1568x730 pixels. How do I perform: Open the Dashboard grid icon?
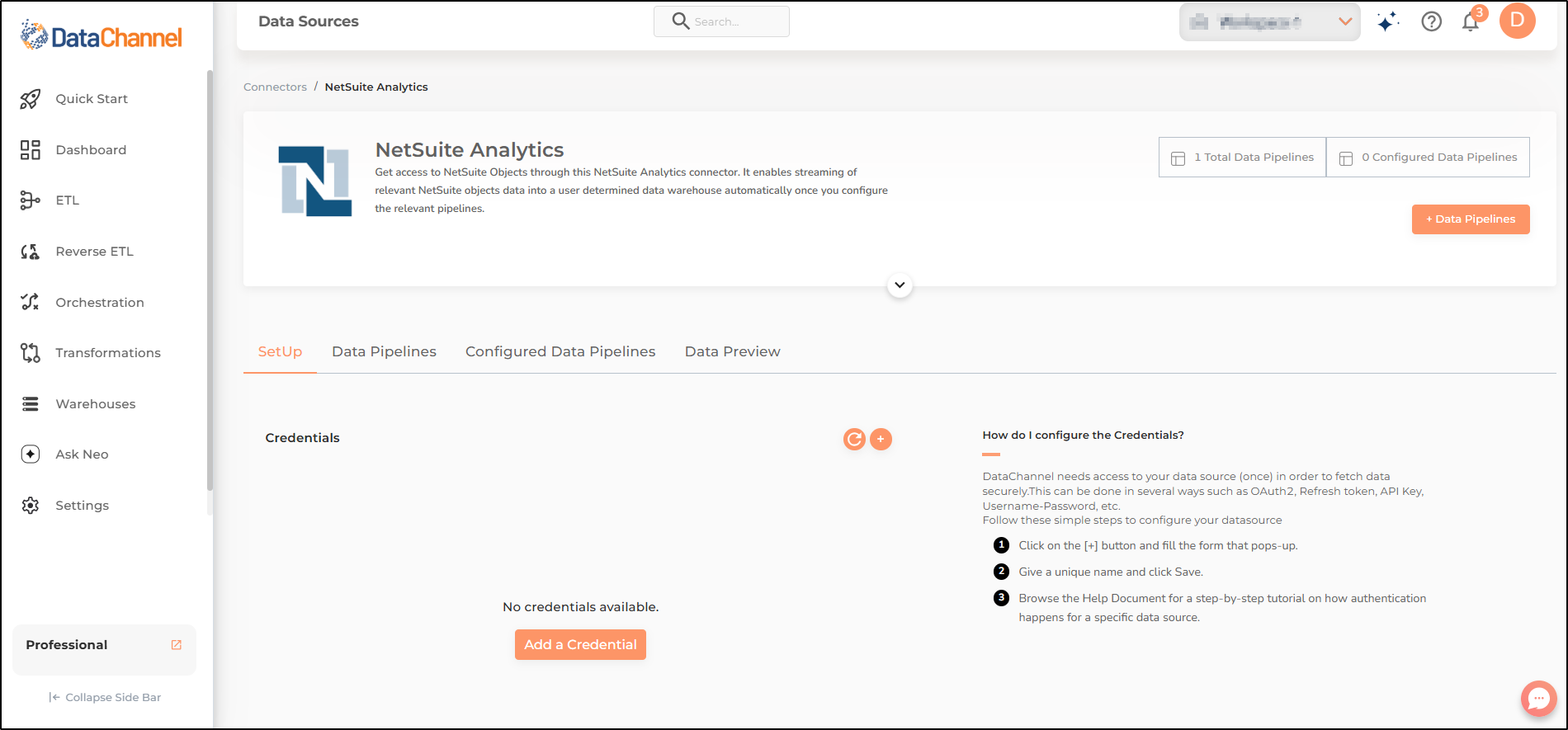click(x=31, y=149)
